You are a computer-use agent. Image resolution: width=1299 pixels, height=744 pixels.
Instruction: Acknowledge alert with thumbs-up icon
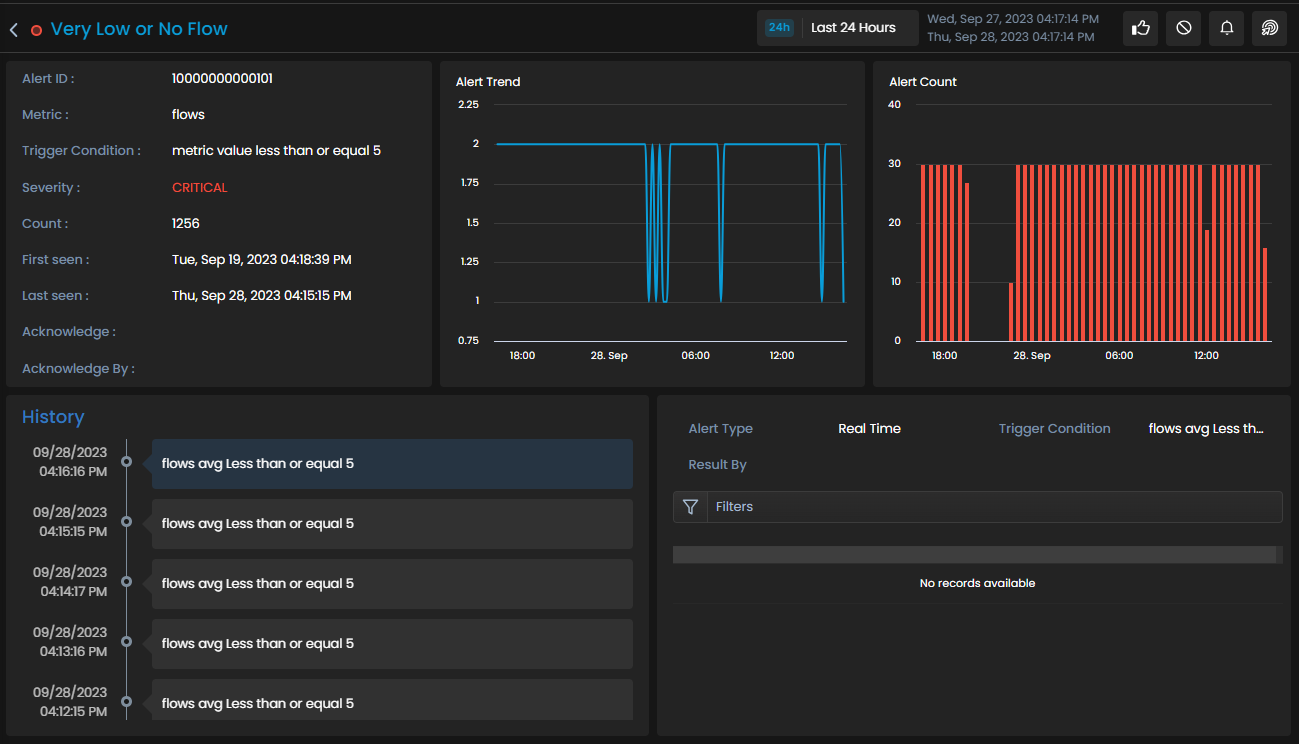coord(1140,28)
